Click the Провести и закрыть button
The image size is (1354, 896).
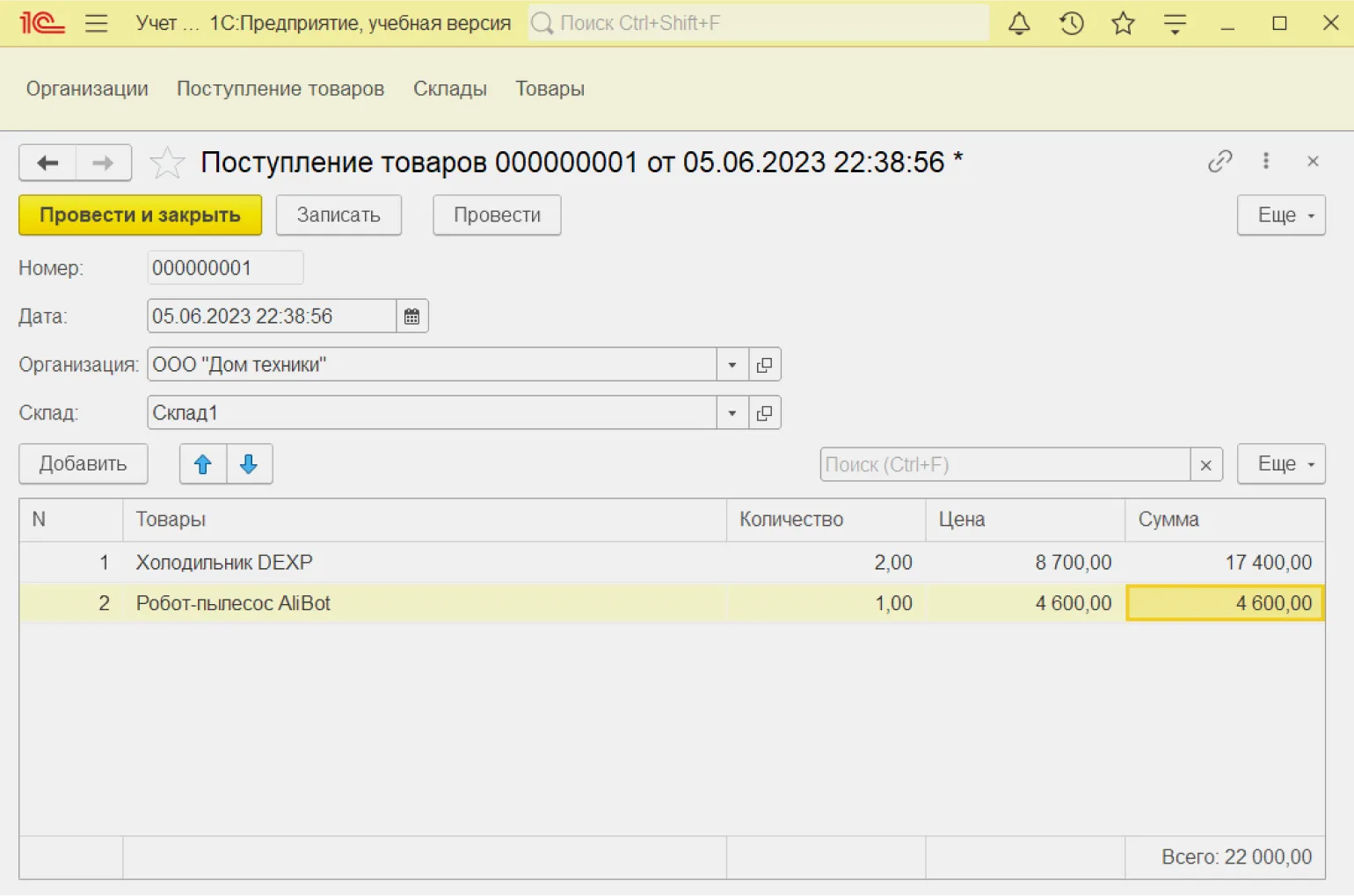tap(140, 215)
